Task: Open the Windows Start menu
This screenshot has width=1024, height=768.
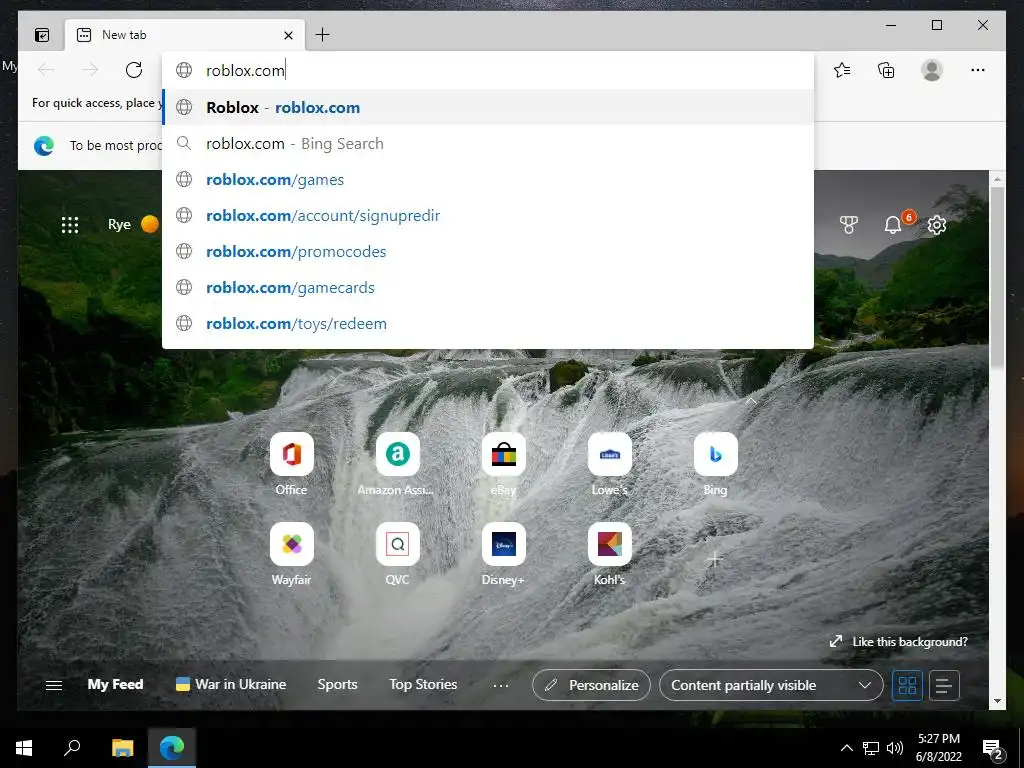Action: (24, 748)
